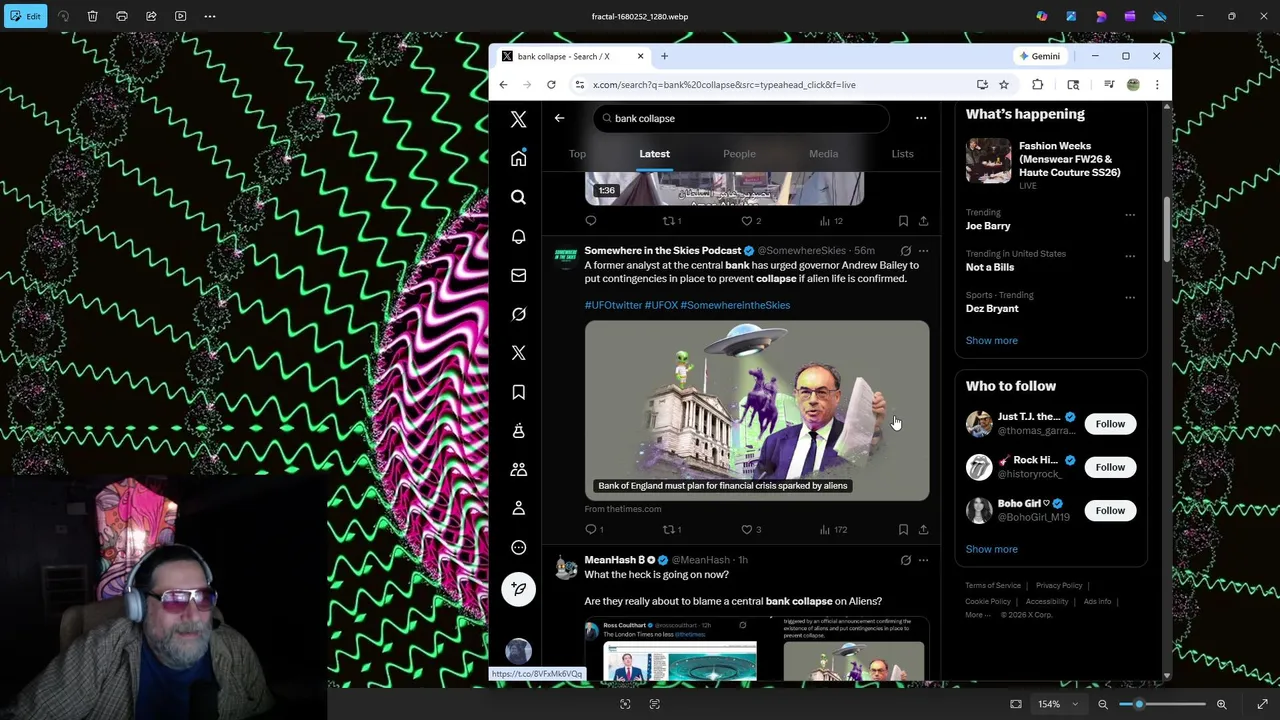Like the Somewhere in the Skies post
This screenshot has height=720, width=1280.
pos(746,529)
